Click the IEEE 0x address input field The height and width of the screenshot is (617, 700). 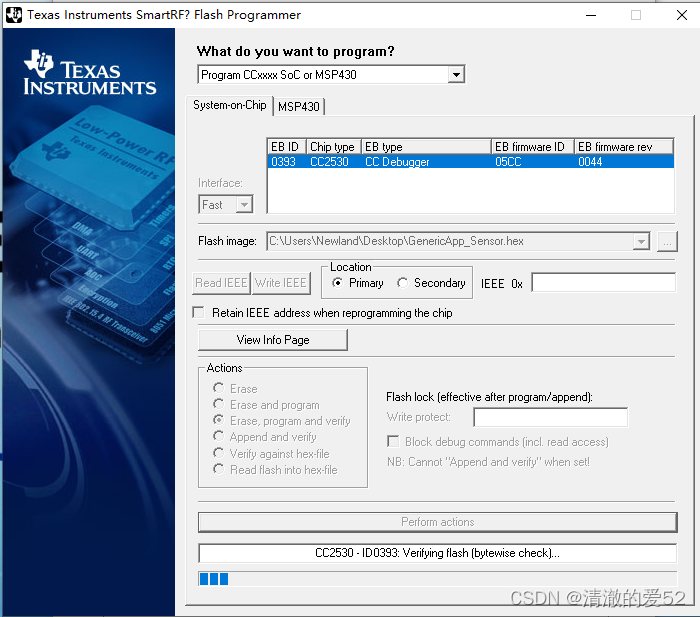click(x=604, y=283)
